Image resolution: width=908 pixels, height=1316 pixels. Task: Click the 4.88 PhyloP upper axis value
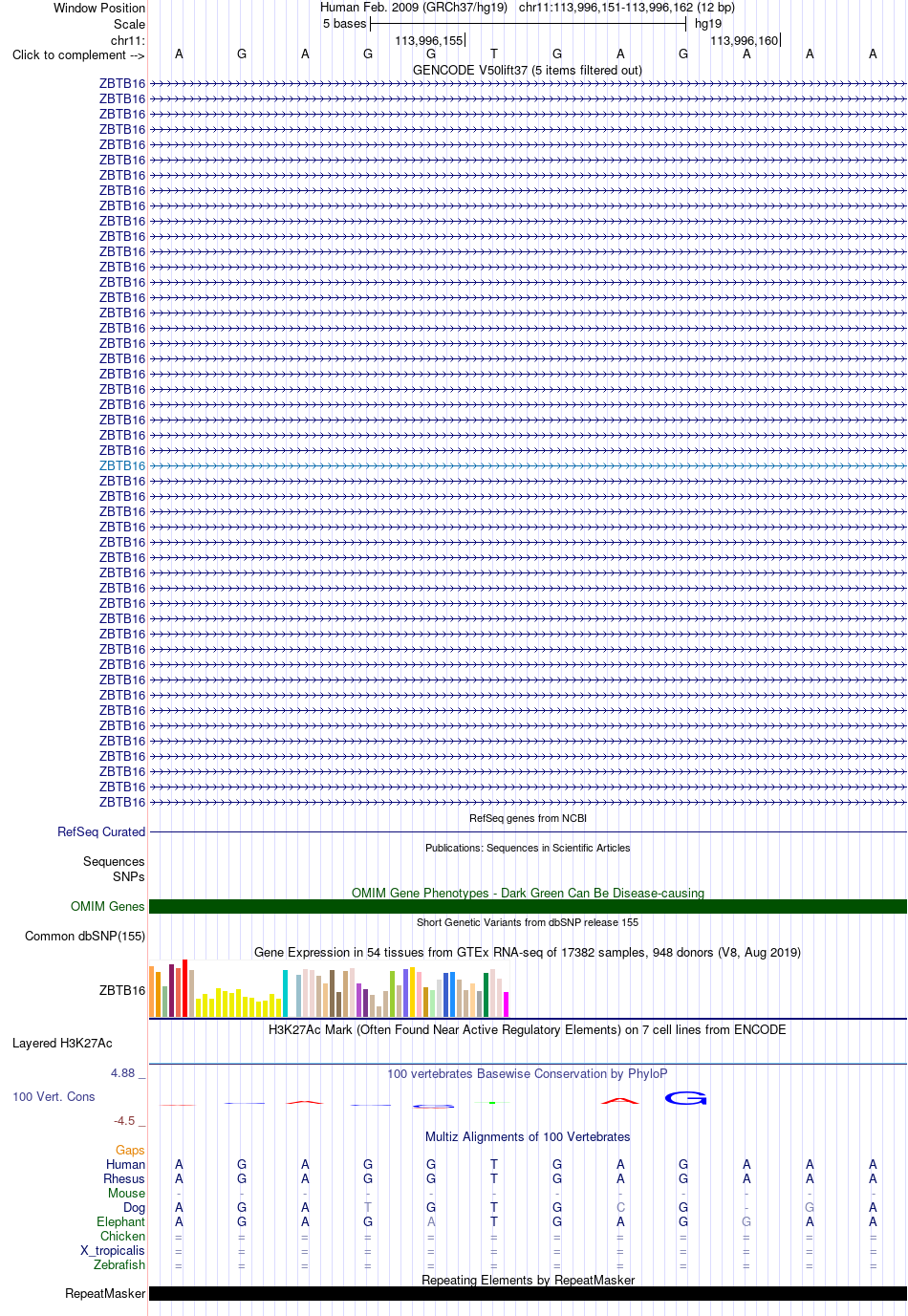pos(127,1072)
